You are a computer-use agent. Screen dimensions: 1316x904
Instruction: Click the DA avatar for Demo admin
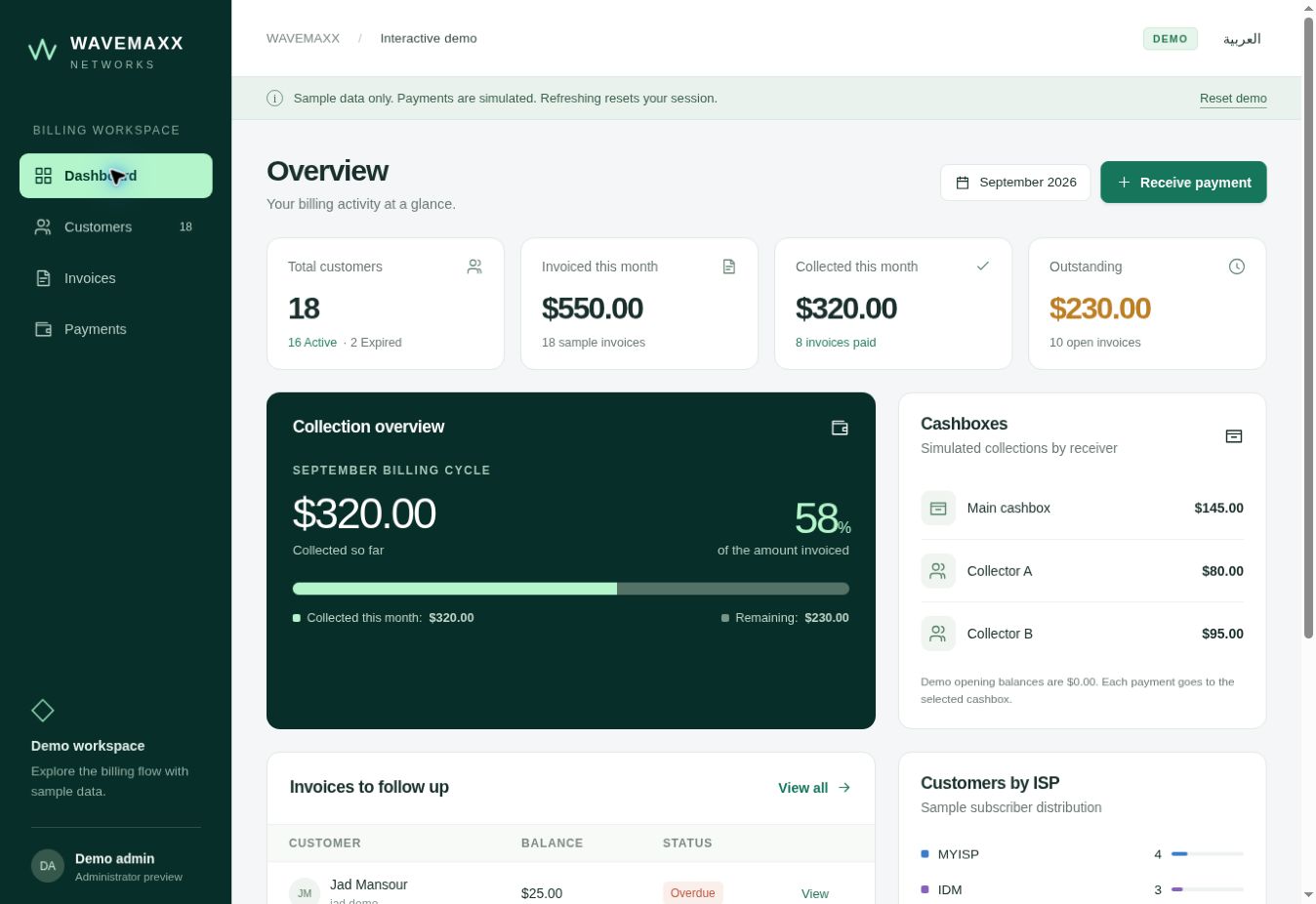pos(48,866)
